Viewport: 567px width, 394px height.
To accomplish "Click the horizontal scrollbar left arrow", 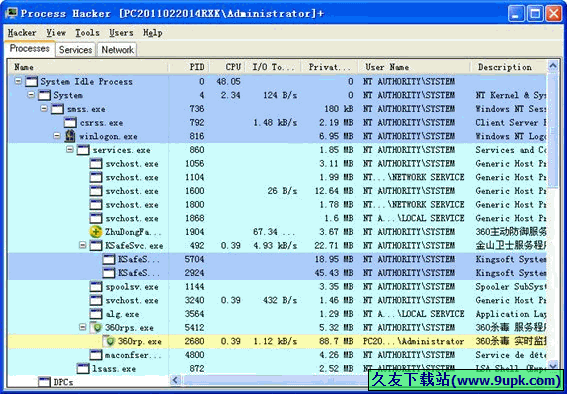I will 175,380.
